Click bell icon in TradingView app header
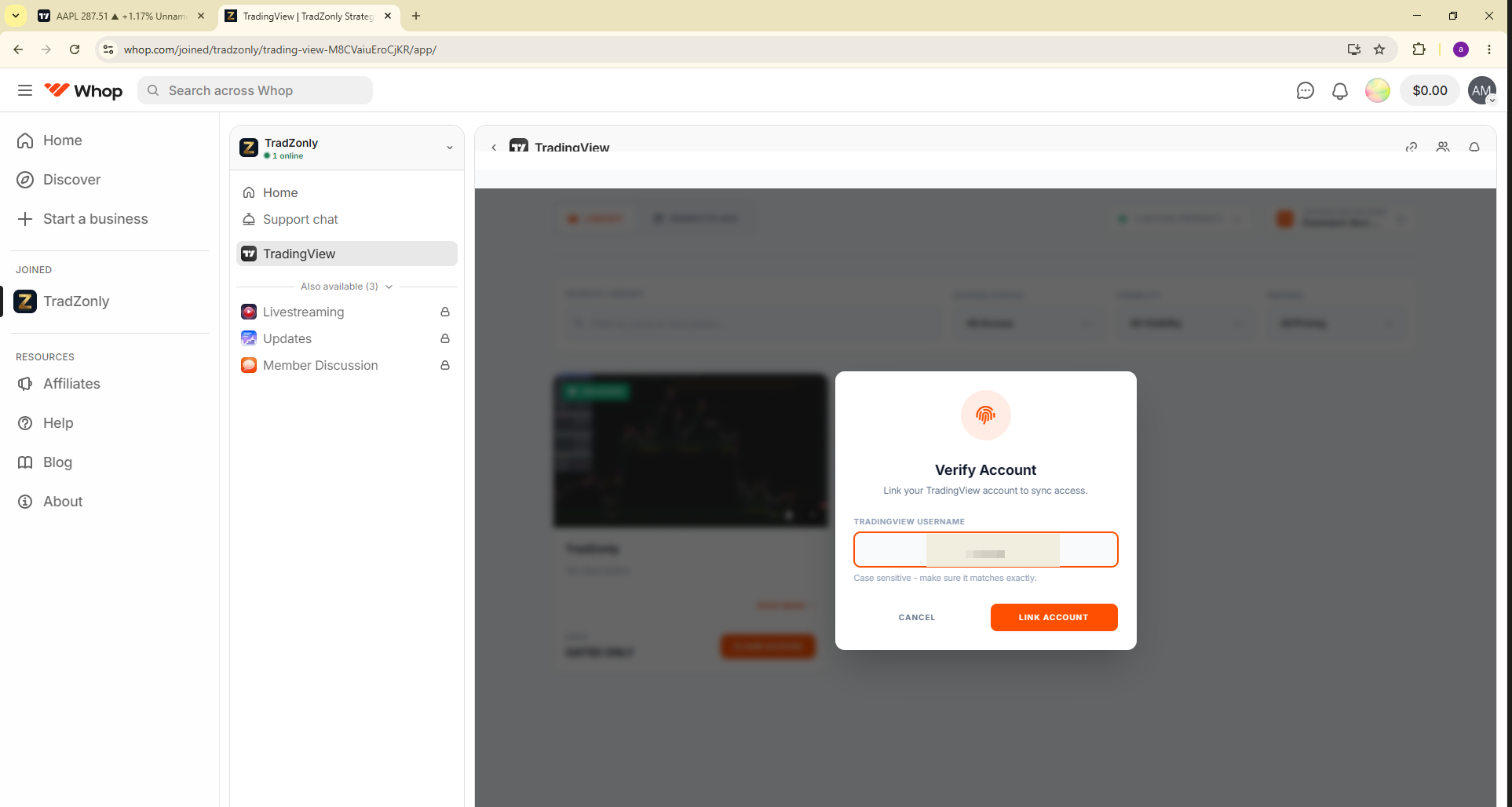Viewport: 1512px width, 807px height. point(1474,147)
